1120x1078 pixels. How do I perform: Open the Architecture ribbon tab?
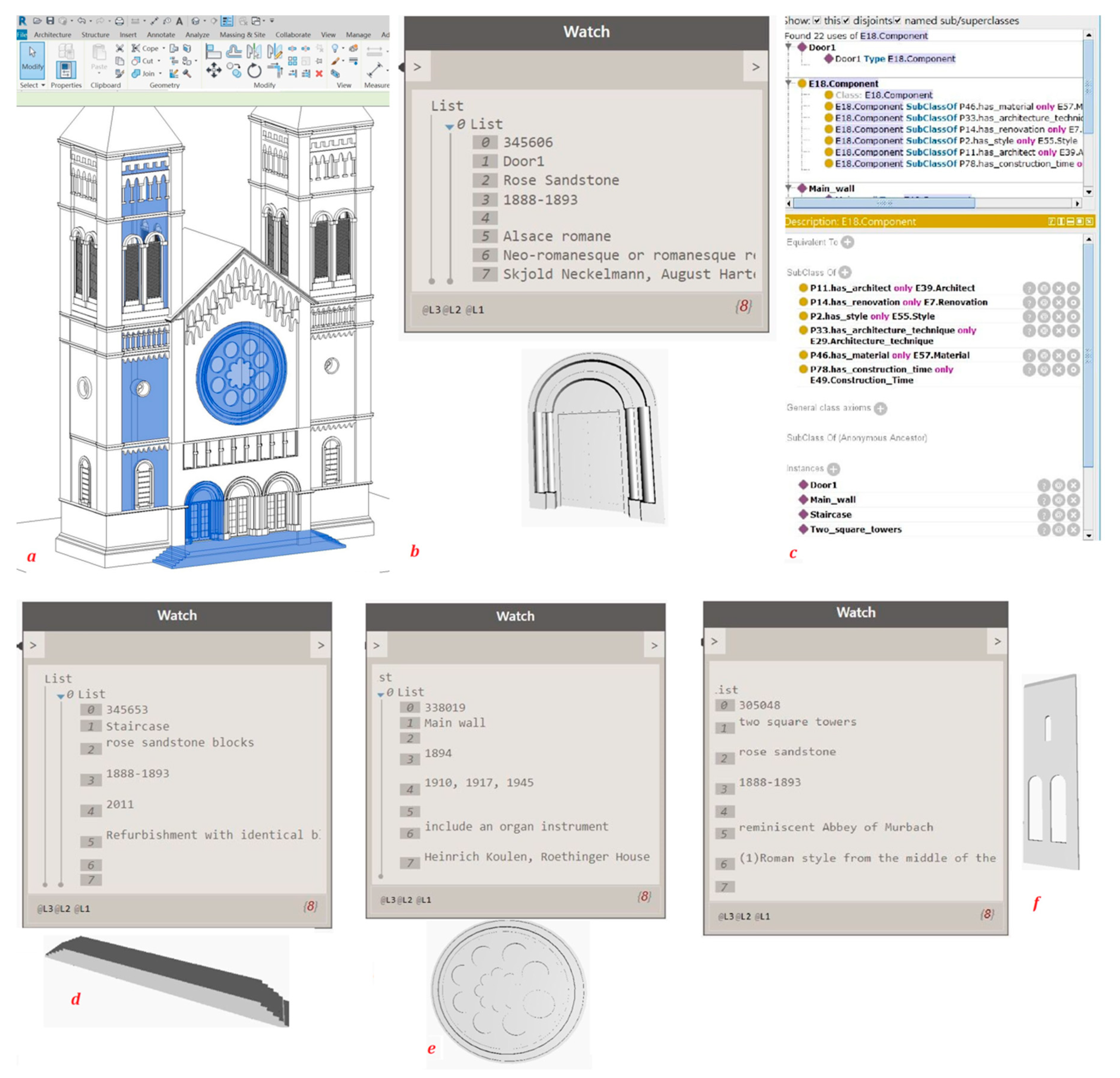52,35
